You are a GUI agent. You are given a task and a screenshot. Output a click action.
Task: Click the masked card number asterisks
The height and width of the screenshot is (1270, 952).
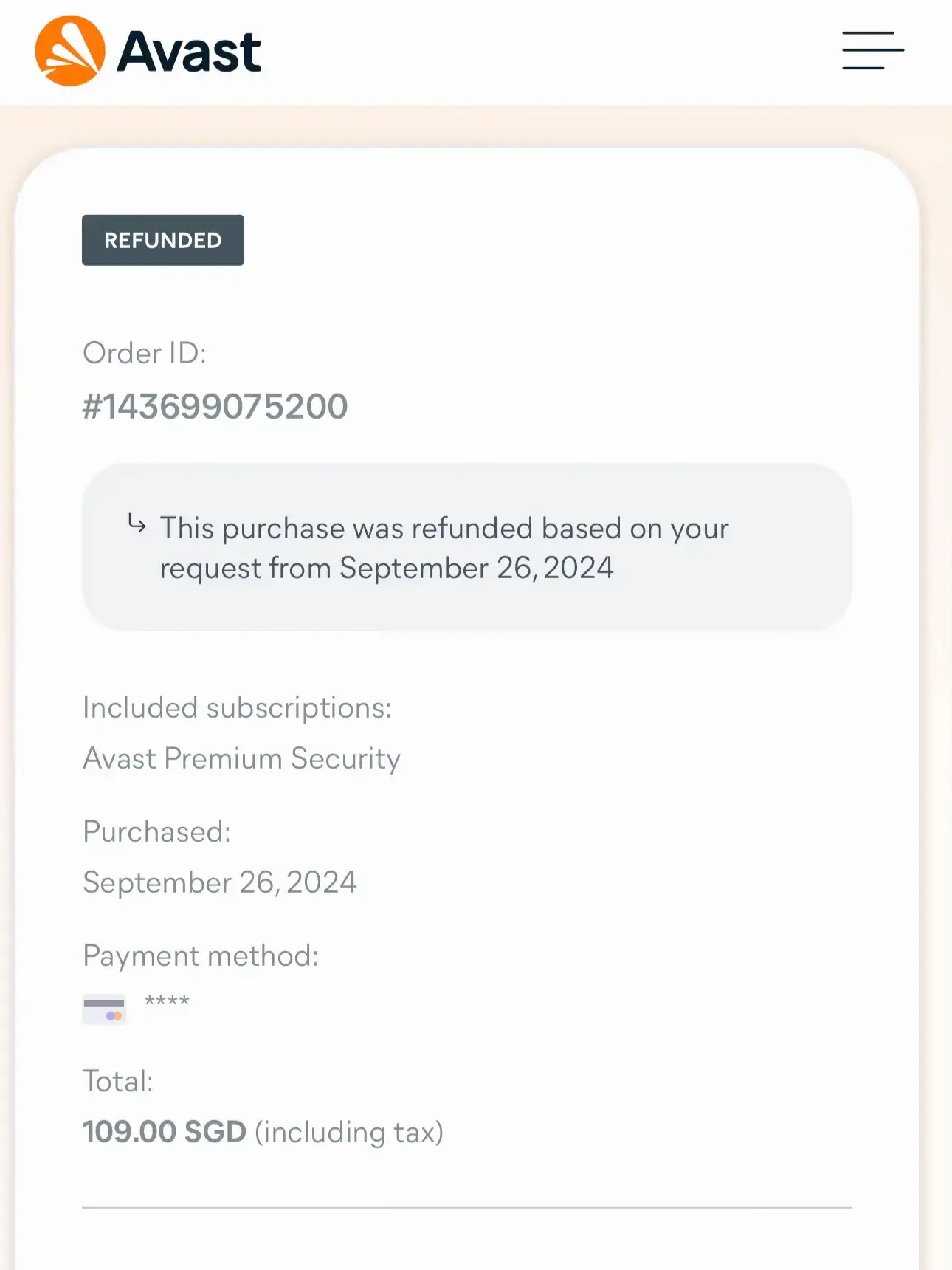pyautogui.click(x=167, y=1002)
